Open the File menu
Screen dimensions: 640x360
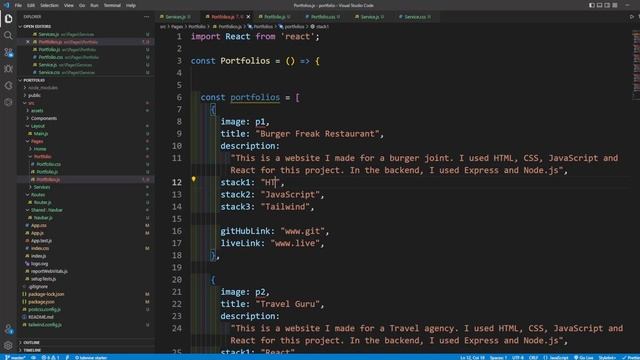(x=18, y=5)
